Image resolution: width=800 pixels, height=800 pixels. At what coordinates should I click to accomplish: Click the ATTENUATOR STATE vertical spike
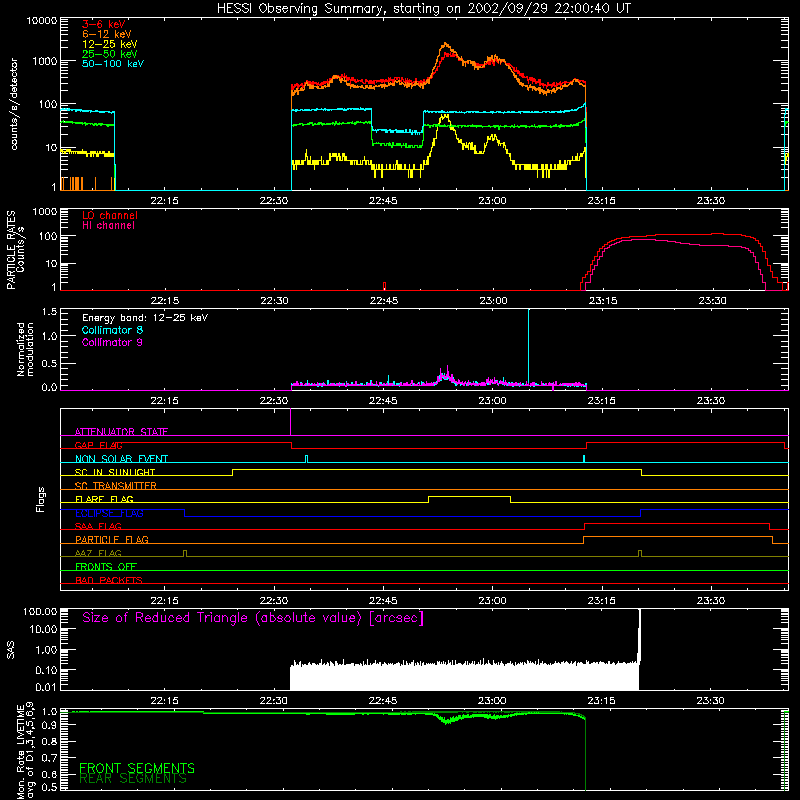[291, 422]
